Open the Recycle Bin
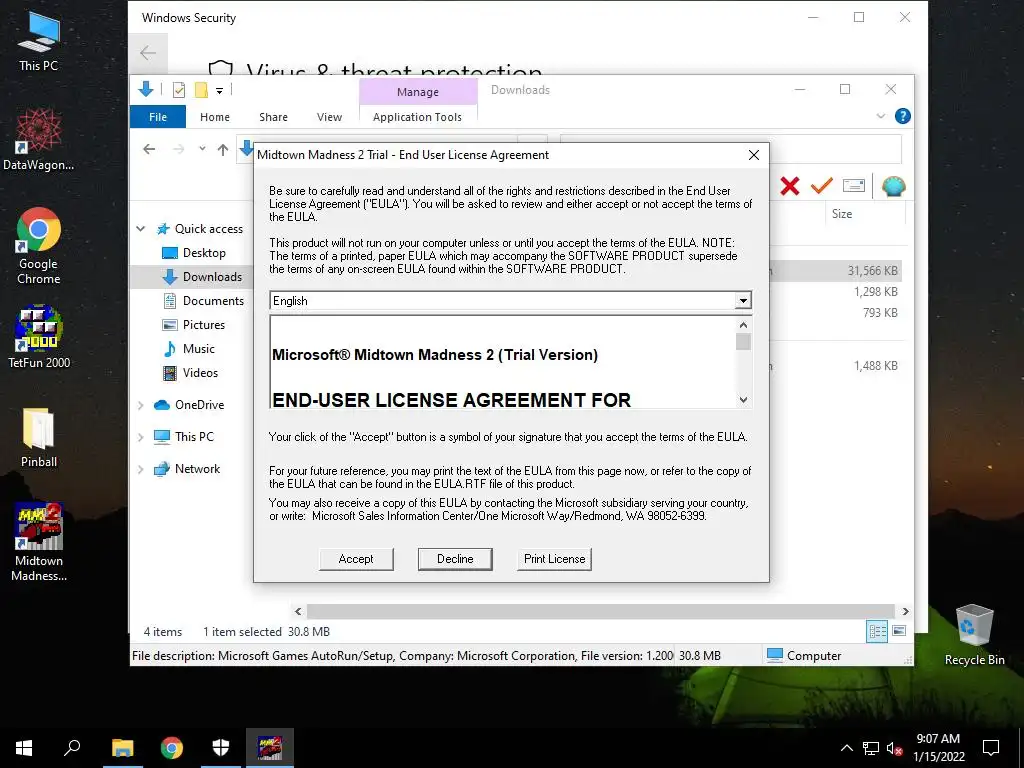Viewport: 1024px width, 768px height. point(974,634)
